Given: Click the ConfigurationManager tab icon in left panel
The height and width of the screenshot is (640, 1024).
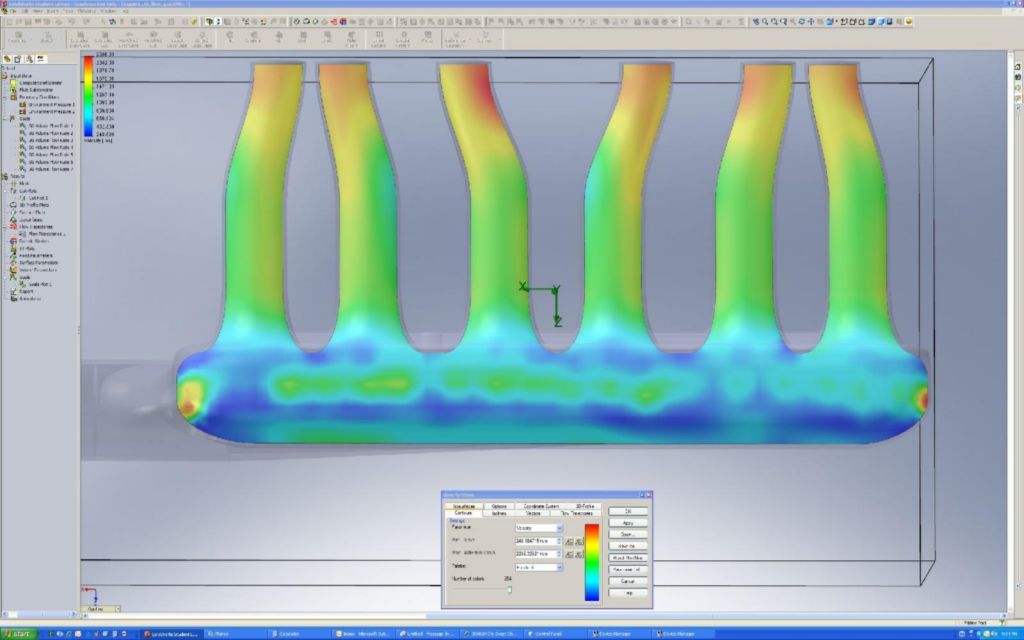Looking at the screenshot, I should pyautogui.click(x=29, y=60).
